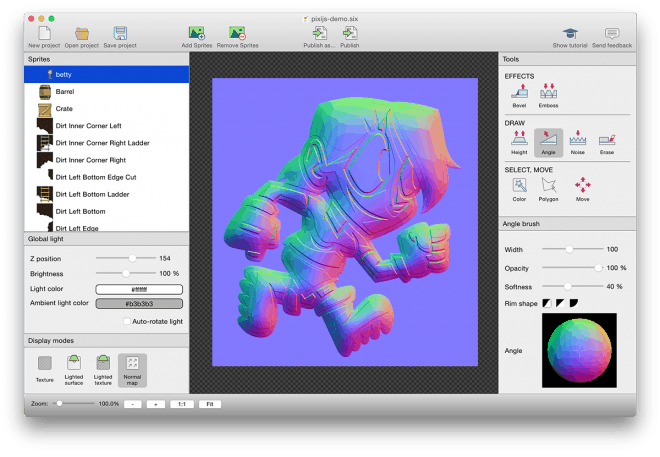Open a project with the folder icon
The image size is (660, 457).
click(x=82, y=34)
